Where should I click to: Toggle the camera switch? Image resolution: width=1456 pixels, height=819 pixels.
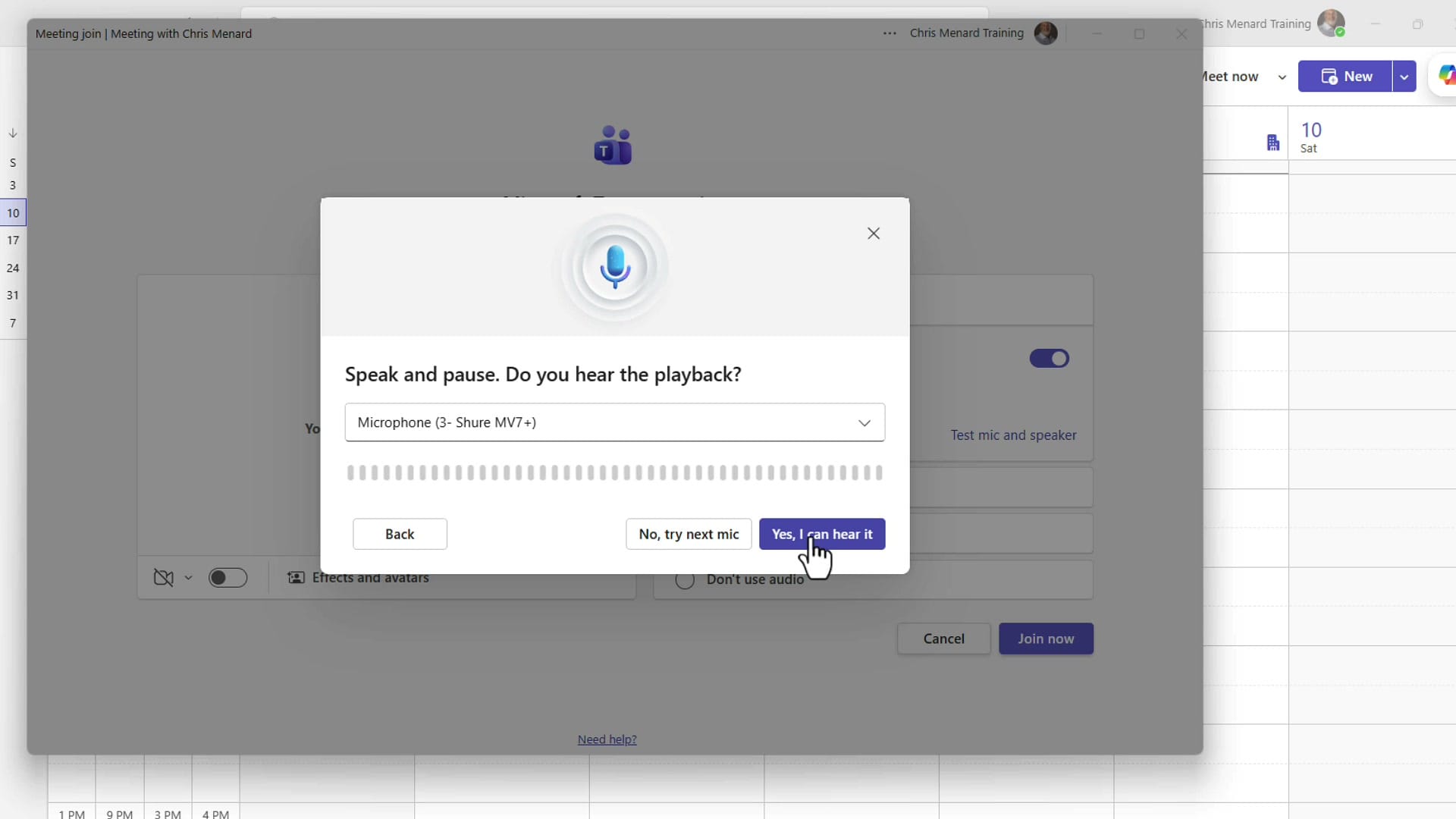[227, 578]
